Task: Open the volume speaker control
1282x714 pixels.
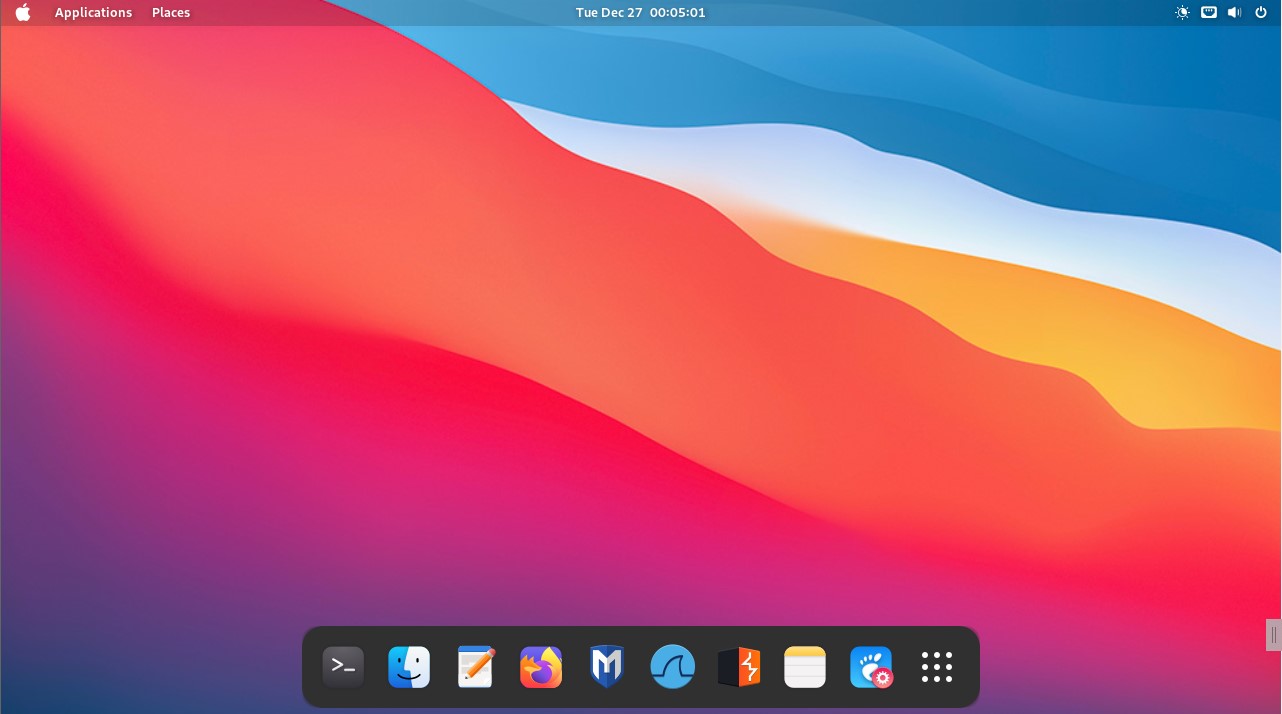Action: [1235, 13]
